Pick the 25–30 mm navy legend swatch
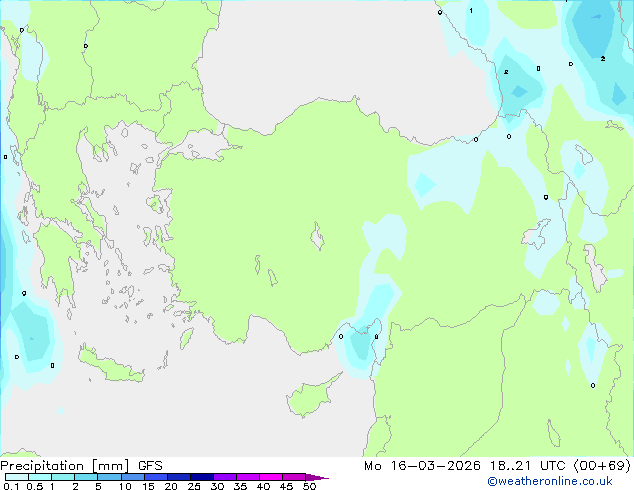 point(202,477)
